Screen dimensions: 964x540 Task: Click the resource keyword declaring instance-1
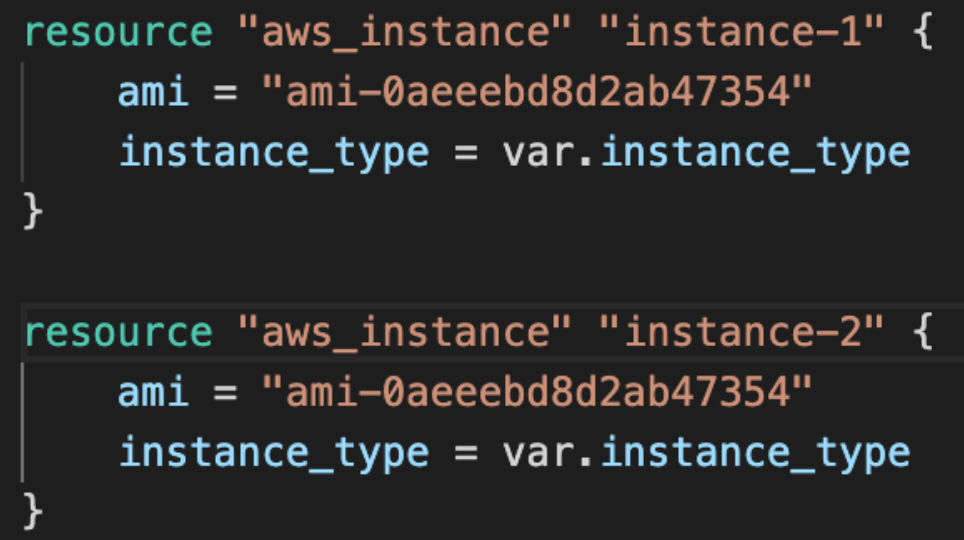[118, 34]
